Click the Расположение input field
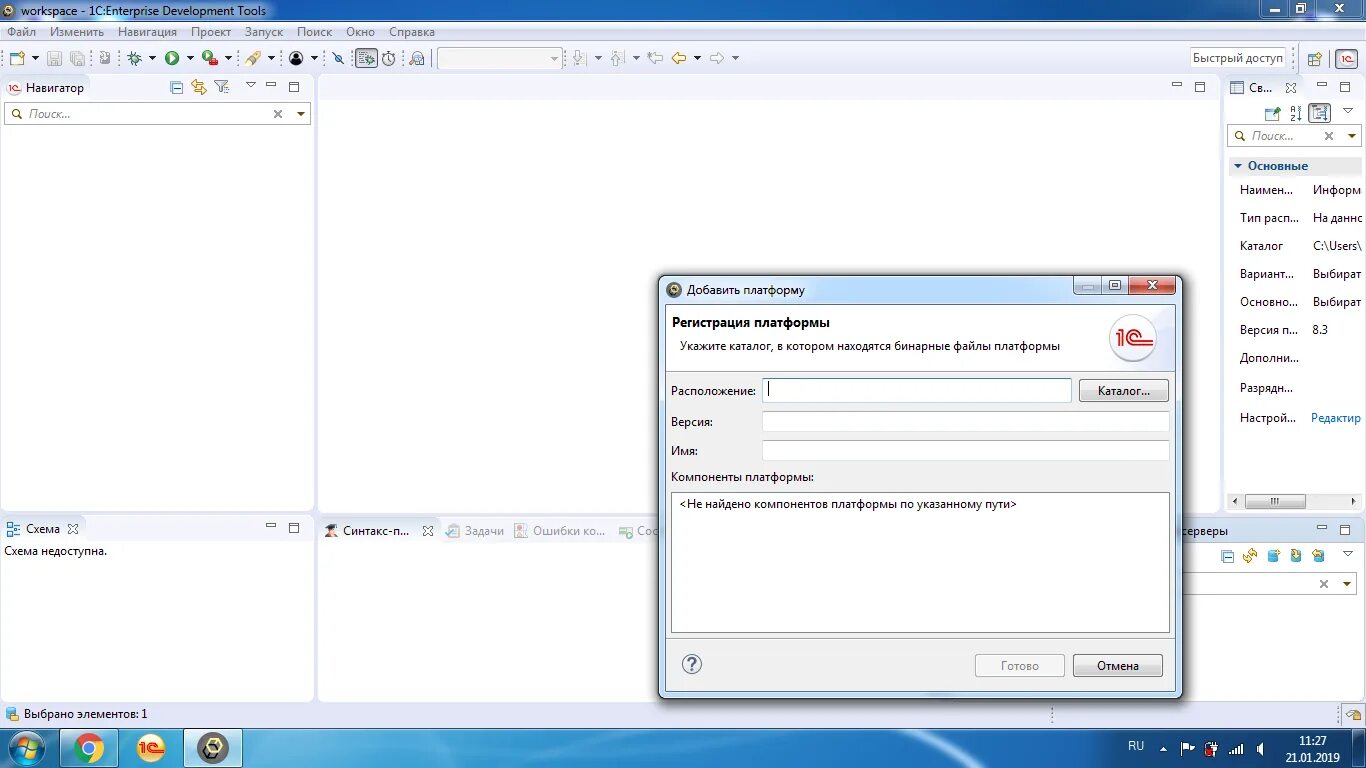 pyautogui.click(x=917, y=390)
